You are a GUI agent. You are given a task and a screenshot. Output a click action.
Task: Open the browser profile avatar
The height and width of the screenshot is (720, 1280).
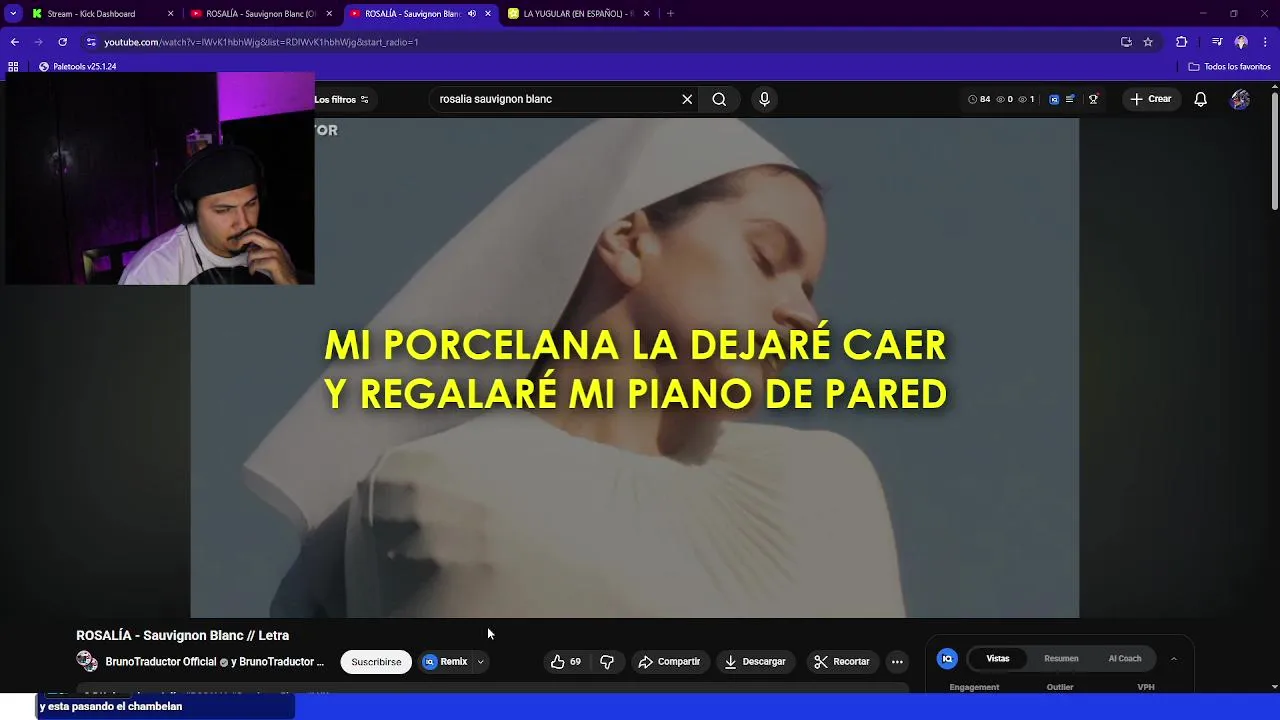pyautogui.click(x=1241, y=42)
